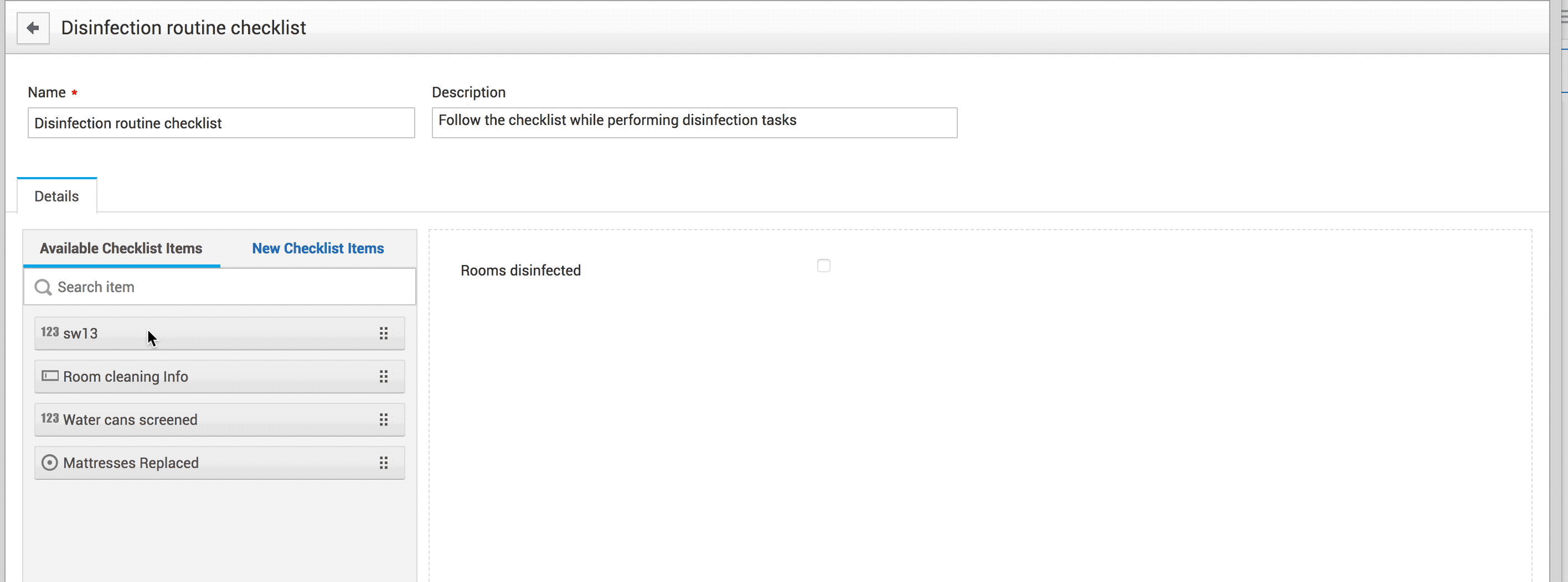Select the Available Checklist Items tab
The height and width of the screenshot is (582, 1568).
121,248
